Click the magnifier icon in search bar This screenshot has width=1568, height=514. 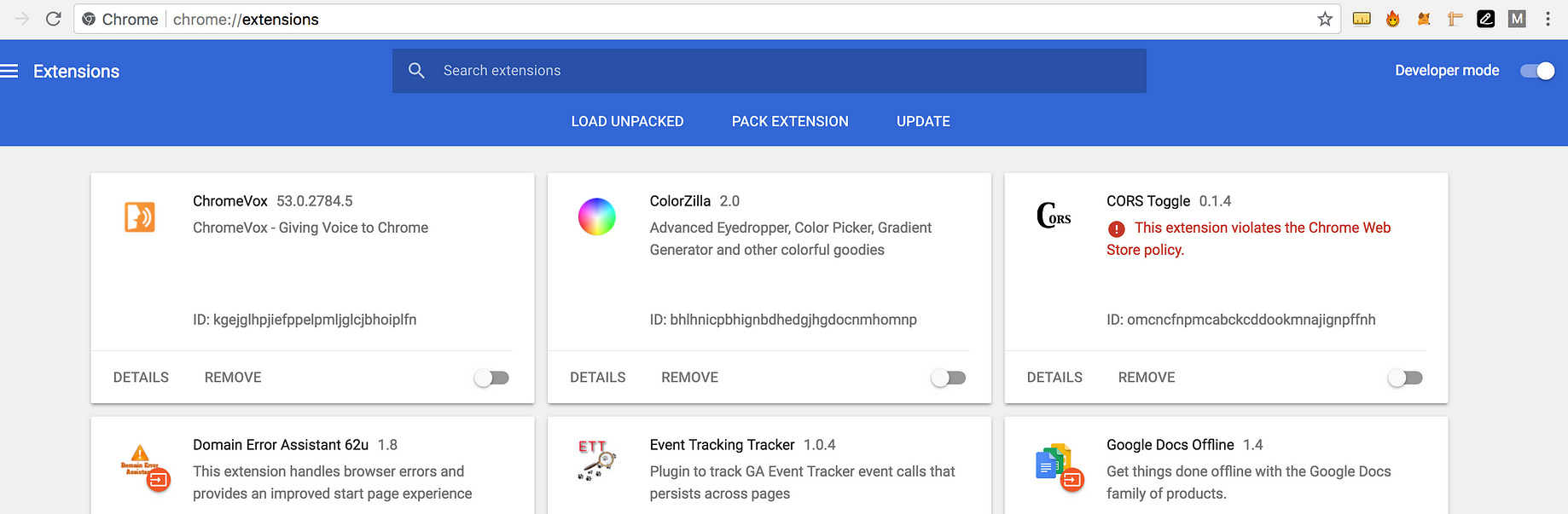[x=416, y=71]
